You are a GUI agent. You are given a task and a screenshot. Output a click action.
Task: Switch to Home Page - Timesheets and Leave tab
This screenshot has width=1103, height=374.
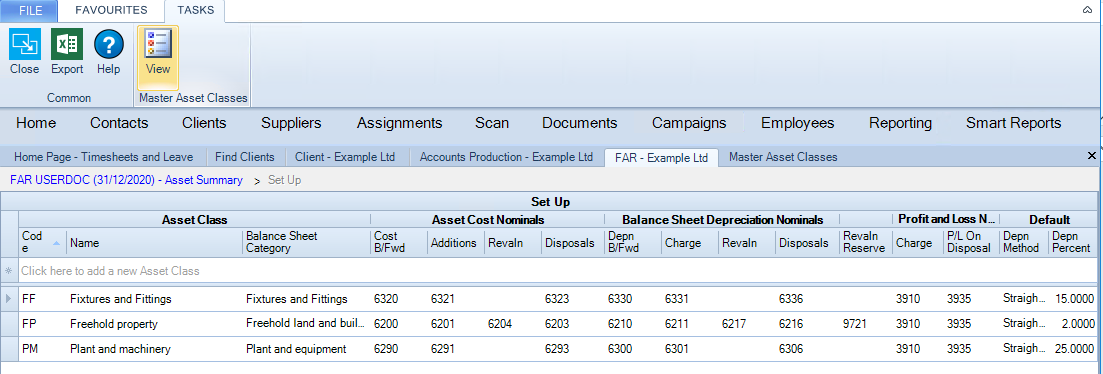click(x=103, y=157)
